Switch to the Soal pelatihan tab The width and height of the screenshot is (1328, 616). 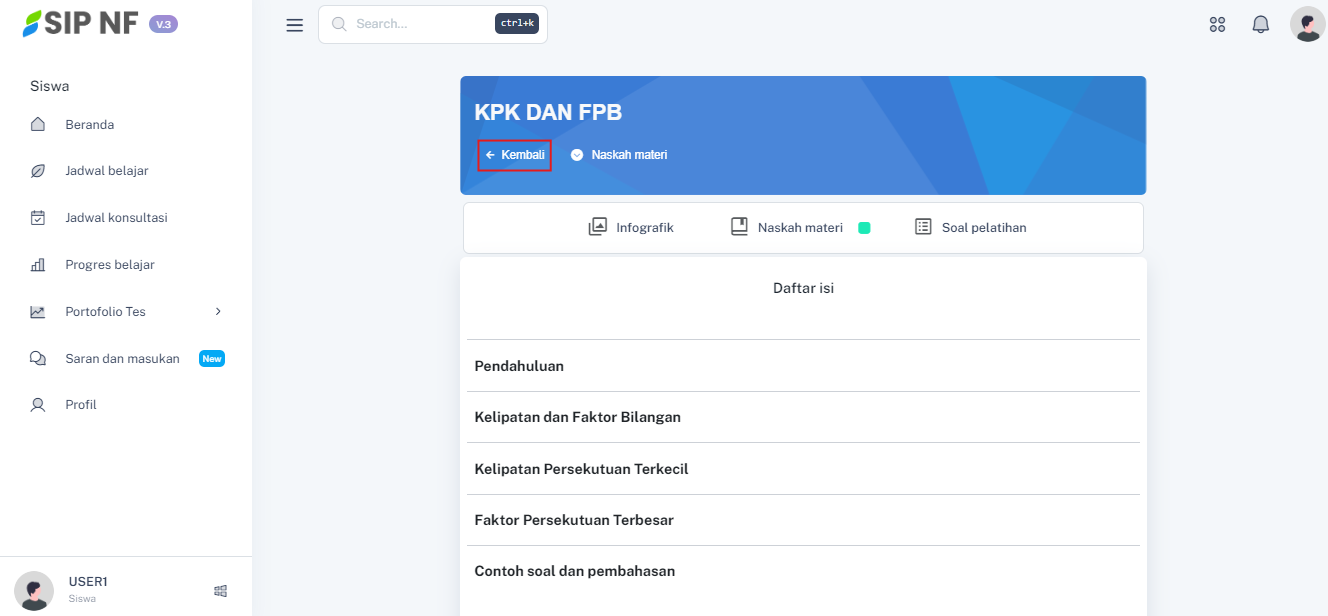click(x=971, y=227)
